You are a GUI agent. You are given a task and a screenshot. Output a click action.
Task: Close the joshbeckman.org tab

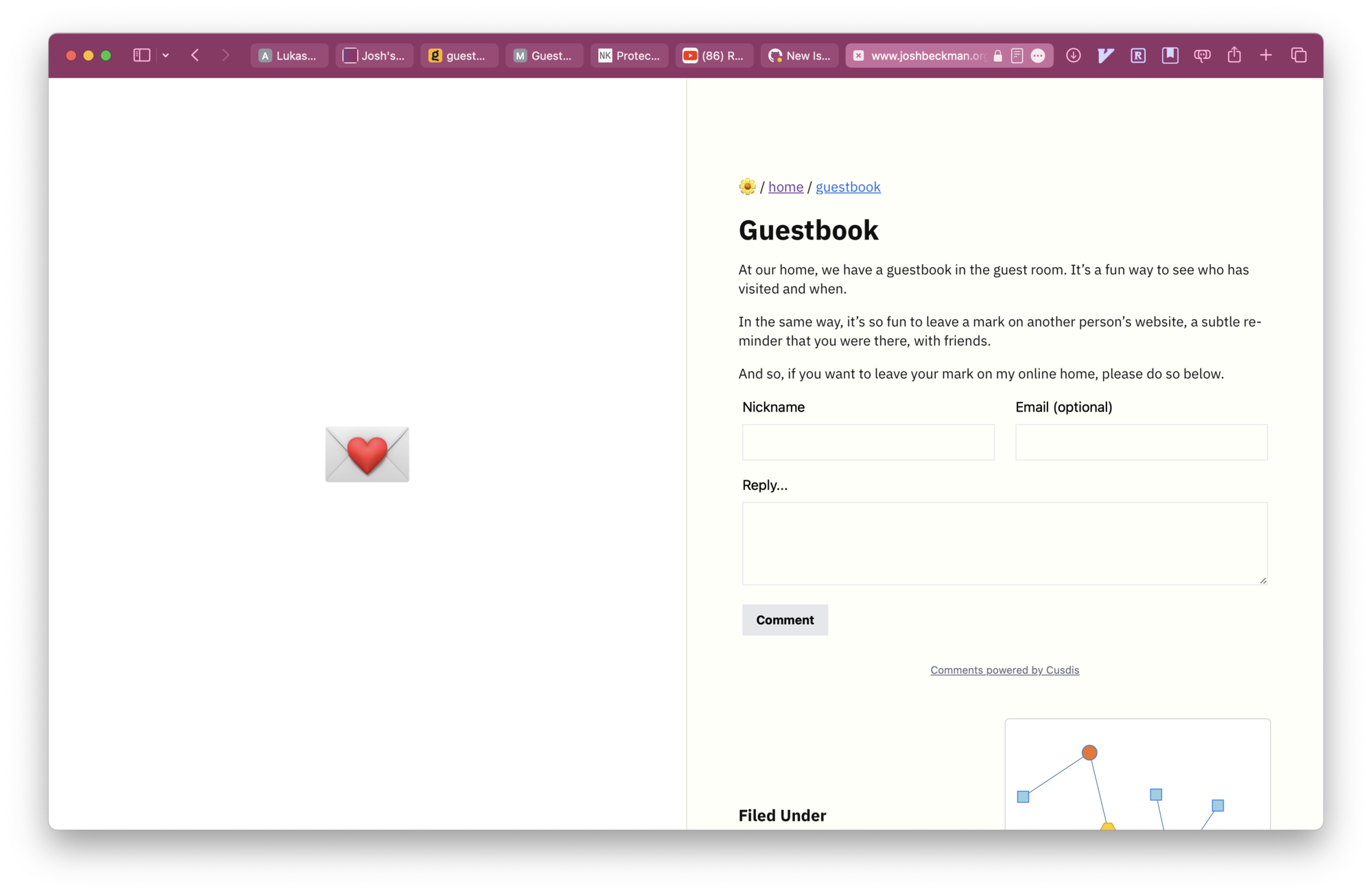click(858, 56)
